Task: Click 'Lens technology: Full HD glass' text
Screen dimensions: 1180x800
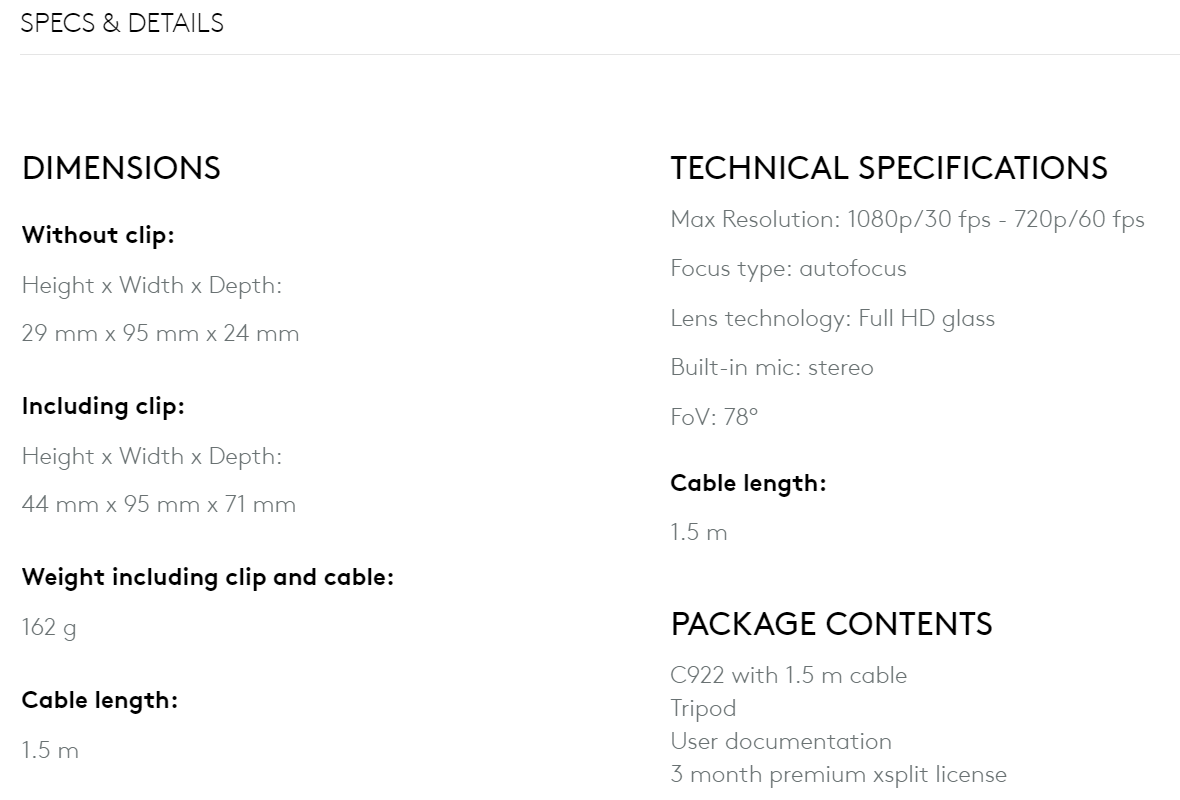Action: (832, 319)
